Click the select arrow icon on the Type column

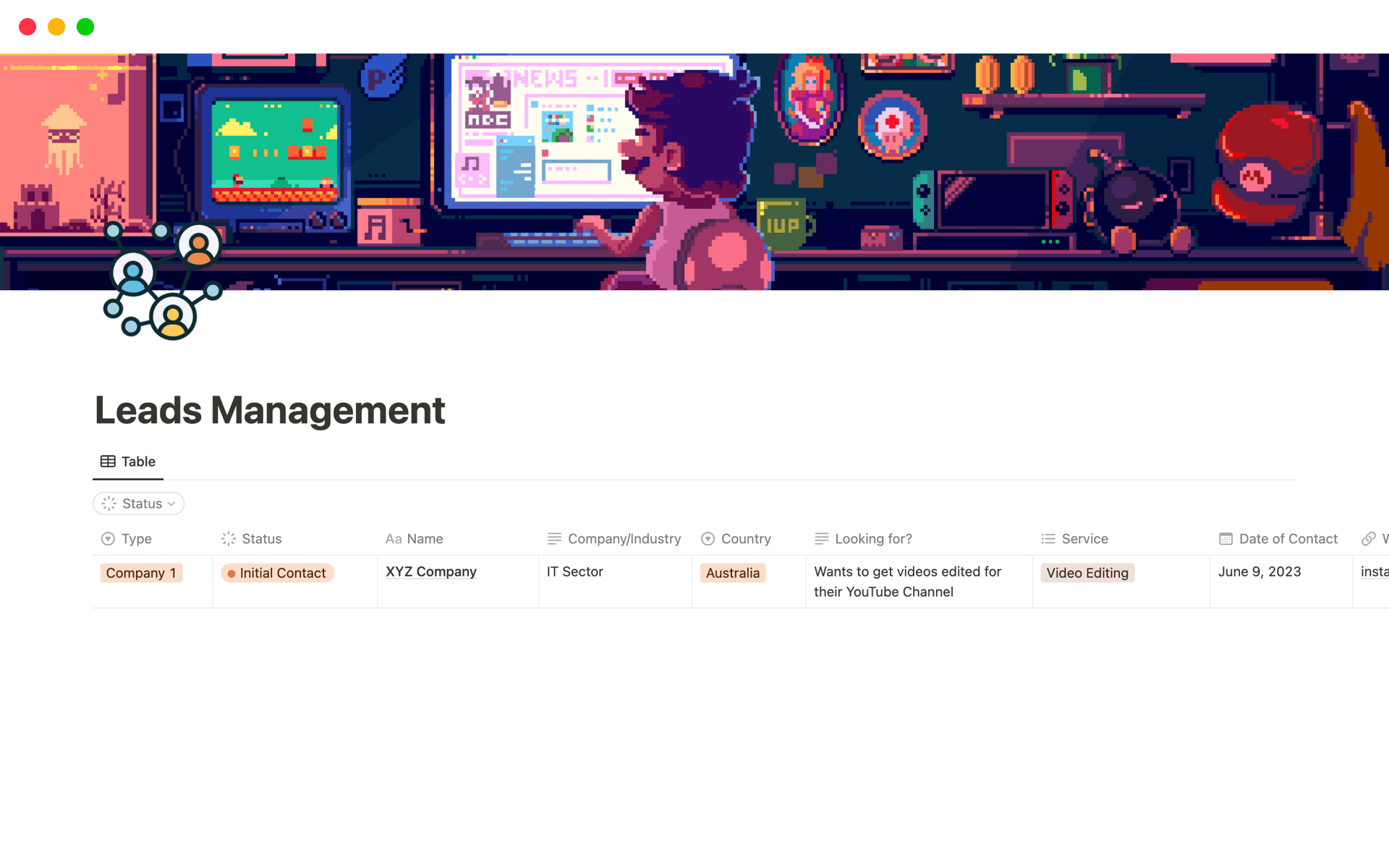click(108, 539)
